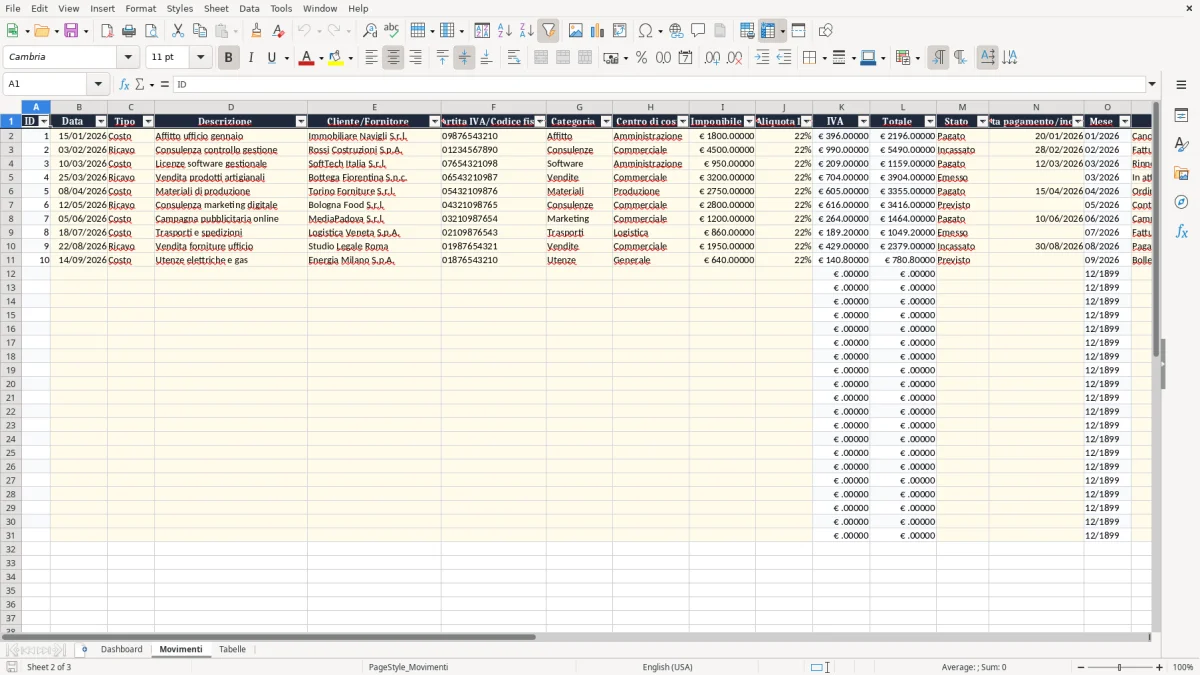Expand Name Box dropdown

[x=98, y=85]
